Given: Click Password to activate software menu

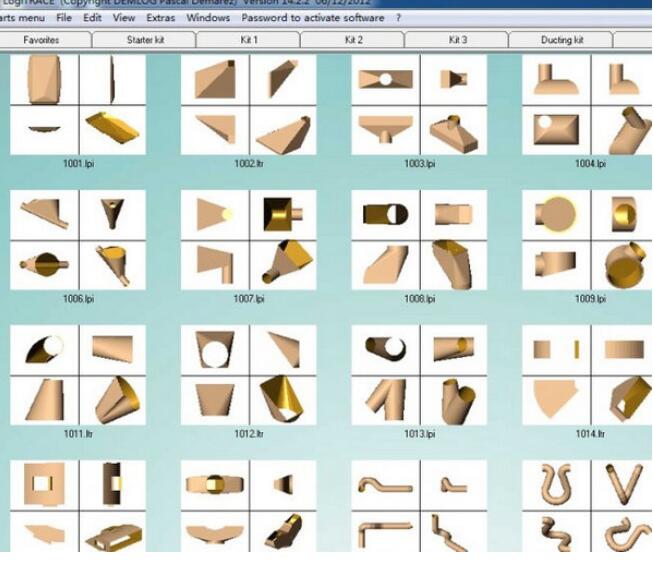Looking at the screenshot, I should (313, 18).
